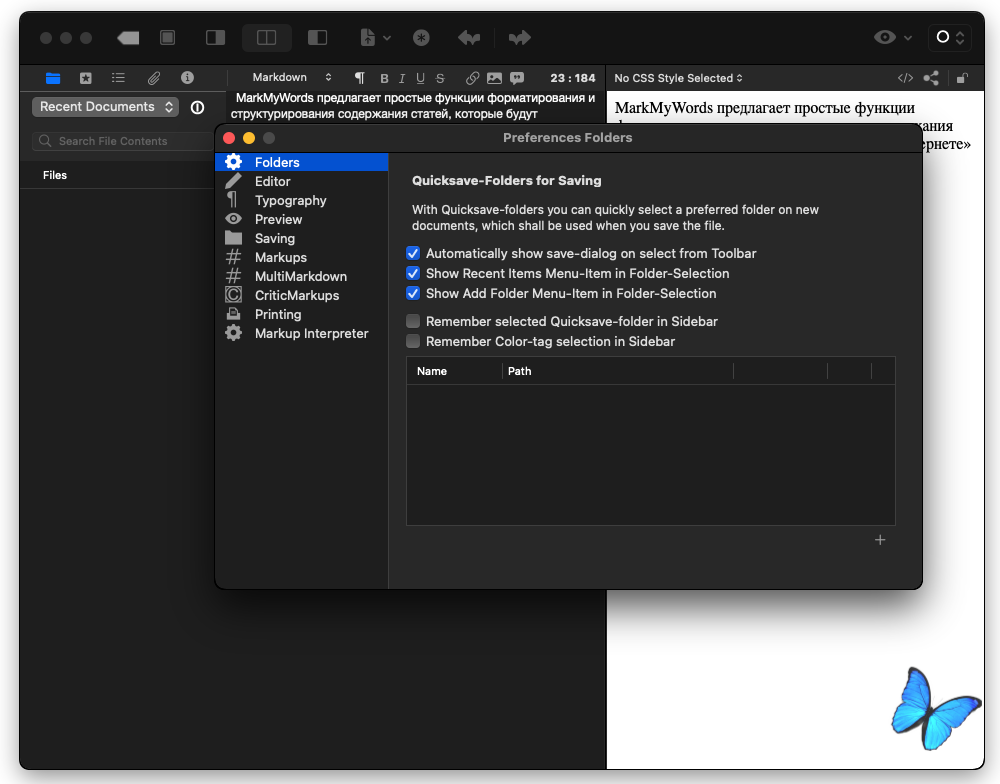
Task: Show the favorites star tab in sidebar
Action: 86,78
